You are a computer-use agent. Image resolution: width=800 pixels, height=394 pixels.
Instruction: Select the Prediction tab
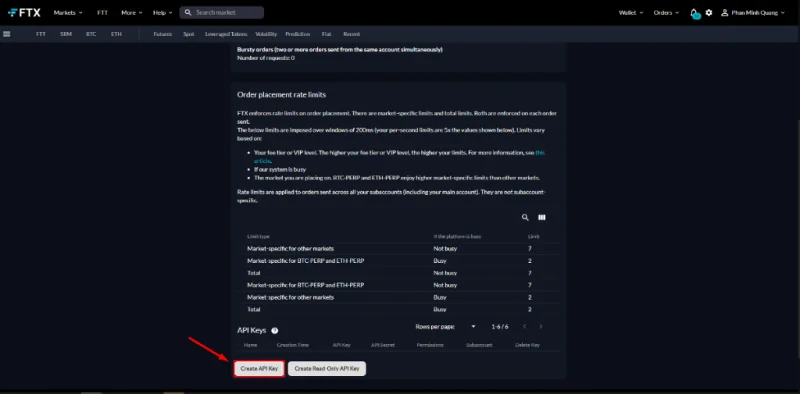[x=297, y=34]
